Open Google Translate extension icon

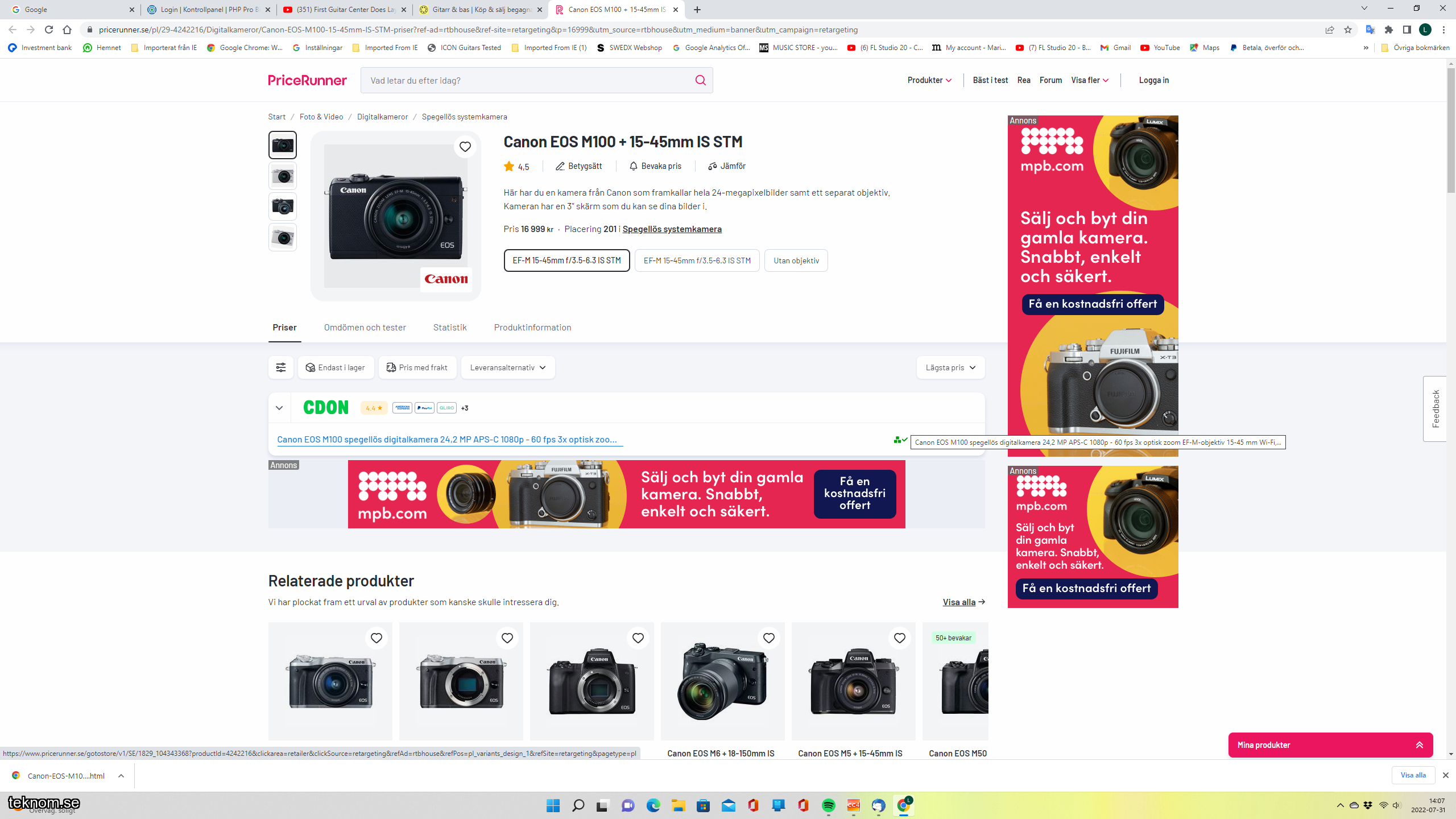(1371, 30)
